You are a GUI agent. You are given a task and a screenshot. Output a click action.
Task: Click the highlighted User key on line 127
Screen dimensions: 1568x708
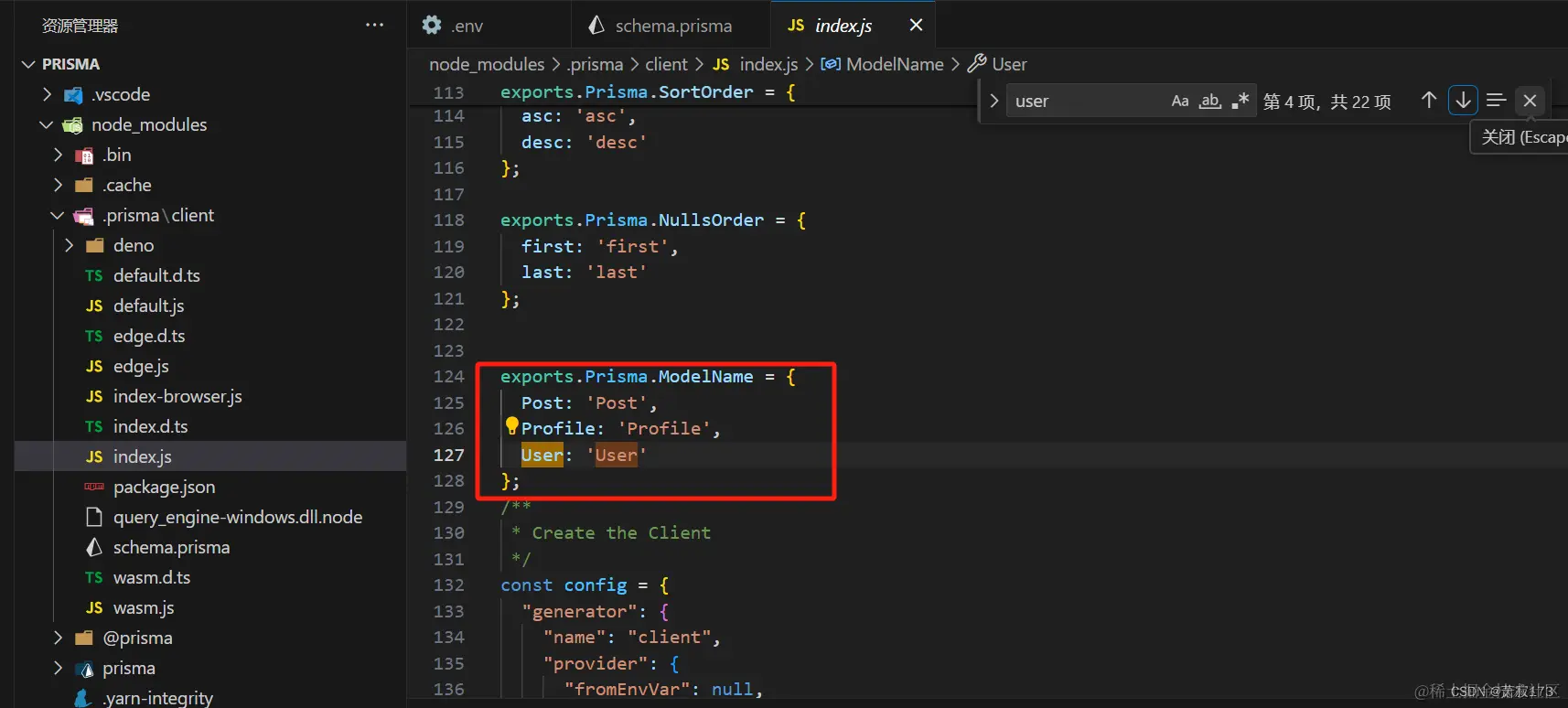coord(542,455)
